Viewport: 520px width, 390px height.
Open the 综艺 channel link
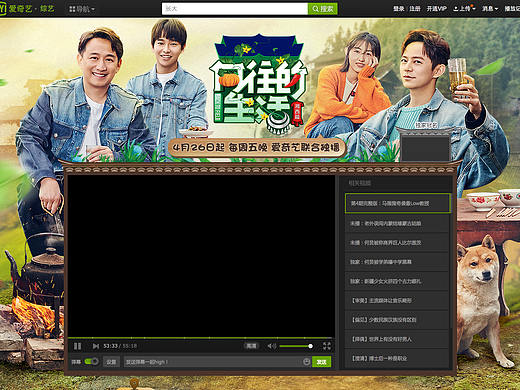coord(47,9)
